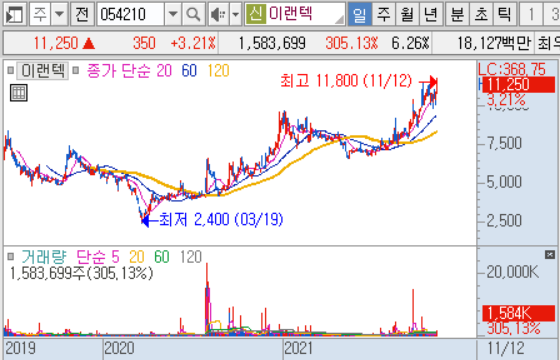Image resolution: width=560 pixels, height=360 pixels.
Task: Close the volume pane with X icon
Action: coord(550,254)
